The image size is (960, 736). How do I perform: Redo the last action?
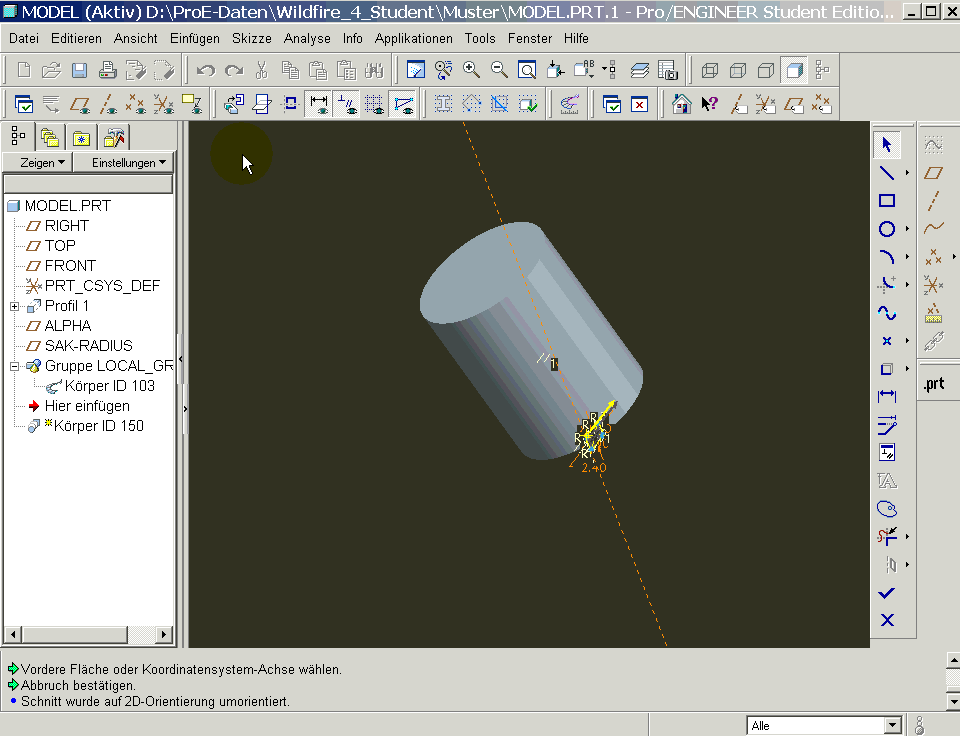[234, 70]
